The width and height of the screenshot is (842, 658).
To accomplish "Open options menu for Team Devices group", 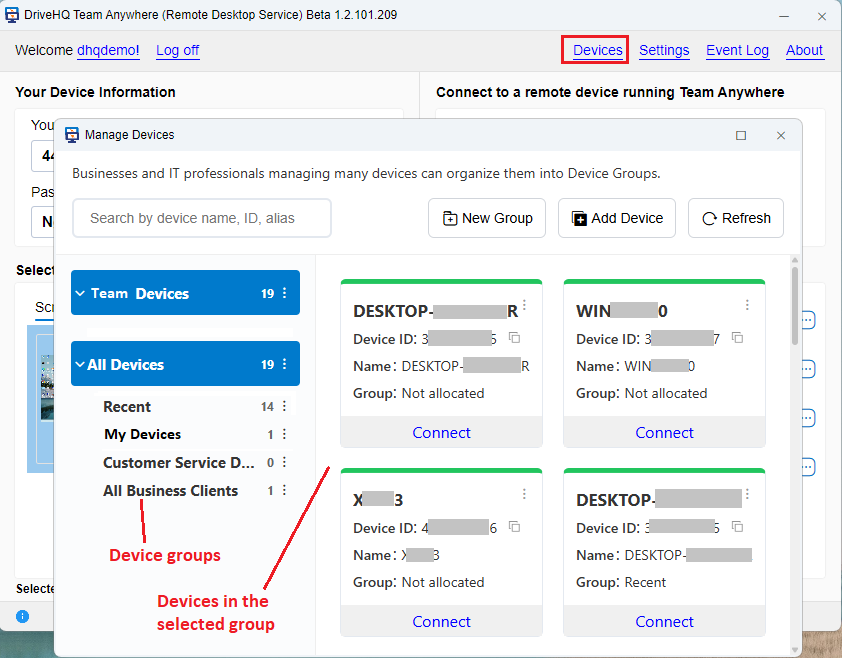I will pos(284,293).
